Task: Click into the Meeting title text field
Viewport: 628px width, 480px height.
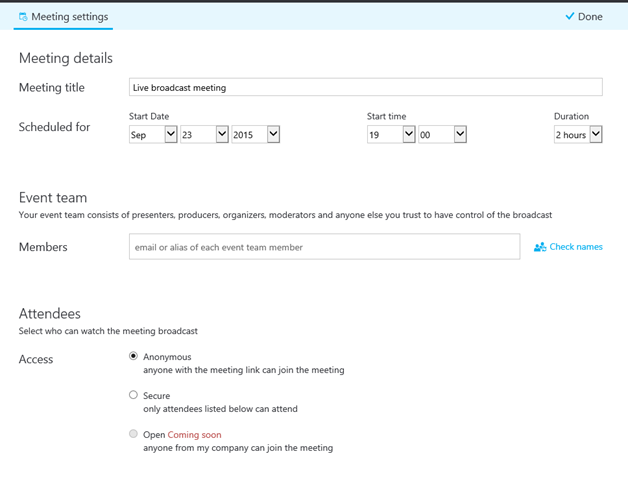Action: [x=365, y=88]
